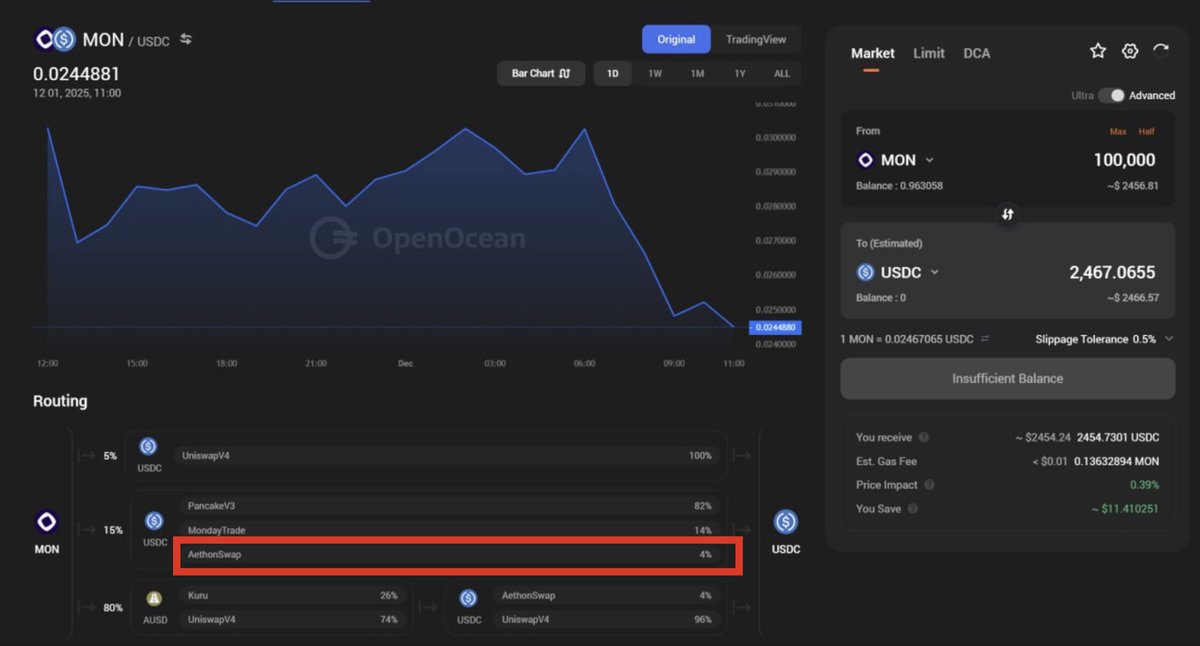Click the Routing section heading
This screenshot has height=646, width=1200.
tap(60, 401)
